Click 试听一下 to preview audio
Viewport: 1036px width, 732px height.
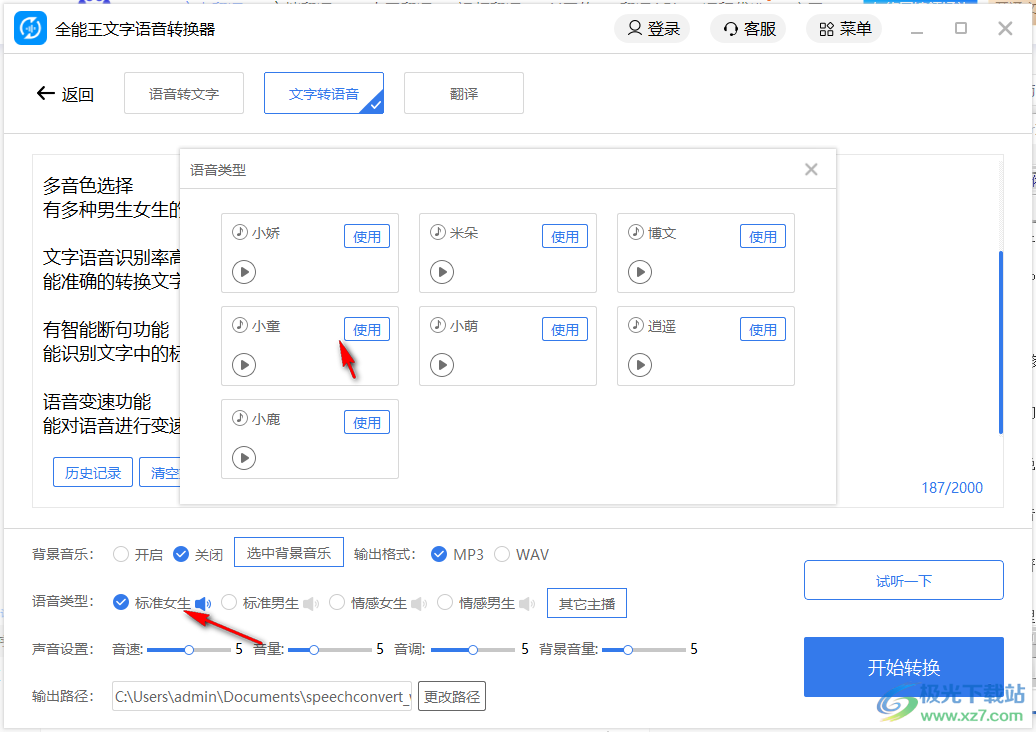click(x=903, y=579)
